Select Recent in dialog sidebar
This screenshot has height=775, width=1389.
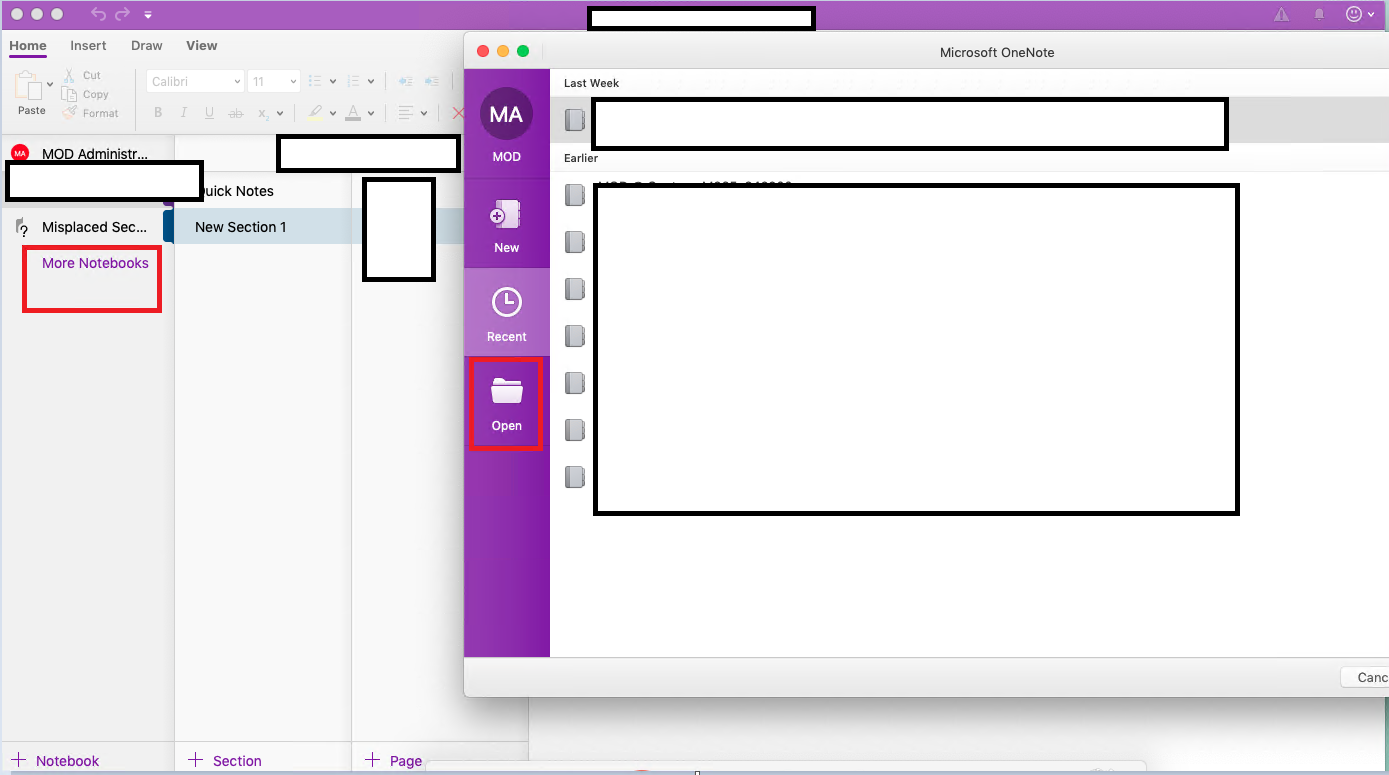pyautogui.click(x=507, y=312)
